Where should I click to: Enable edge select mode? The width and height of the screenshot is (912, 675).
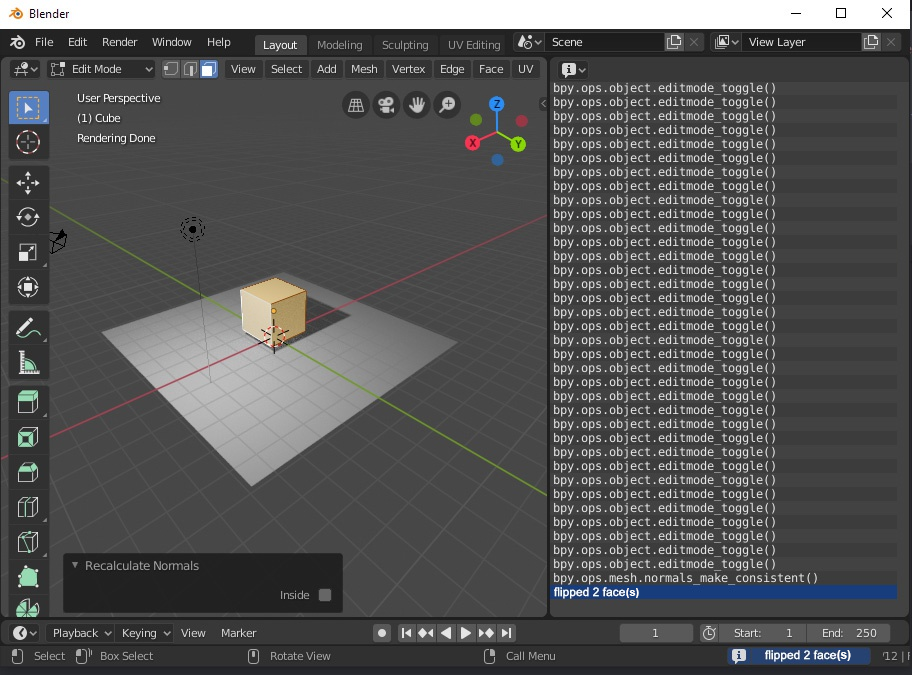pos(190,69)
